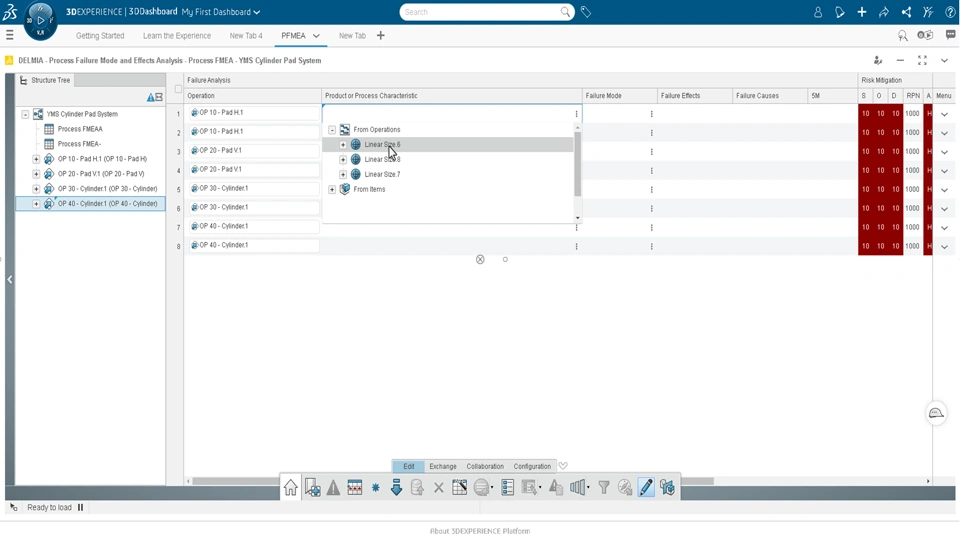
Task: Click the checklist icon in the action bar
Action: point(508,487)
